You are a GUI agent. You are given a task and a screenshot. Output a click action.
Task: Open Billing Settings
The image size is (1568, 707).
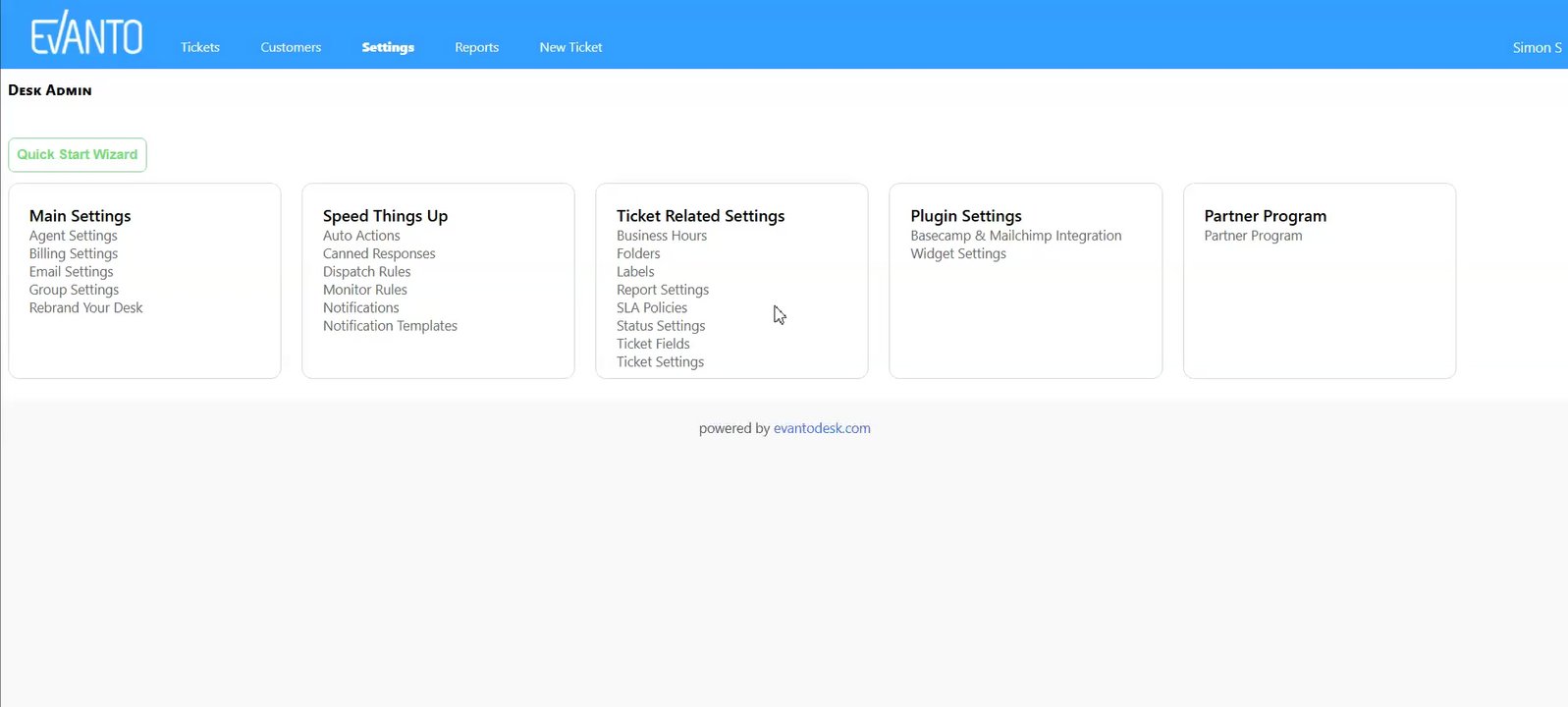[74, 253]
